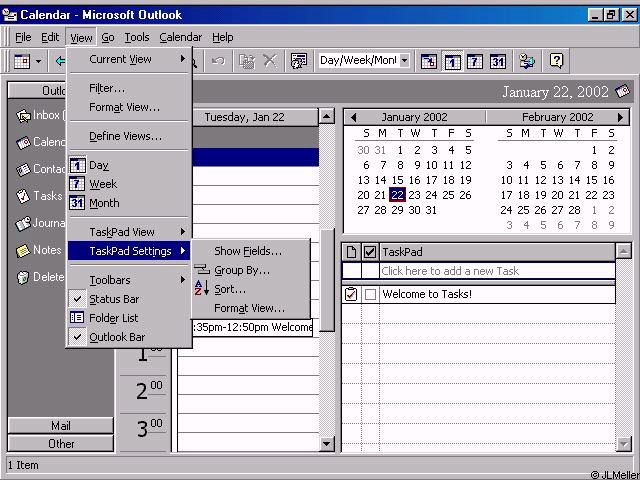Image resolution: width=640 pixels, height=480 pixels.
Task: Open Notes shortcut in Outlook bar
Action: coord(38,250)
